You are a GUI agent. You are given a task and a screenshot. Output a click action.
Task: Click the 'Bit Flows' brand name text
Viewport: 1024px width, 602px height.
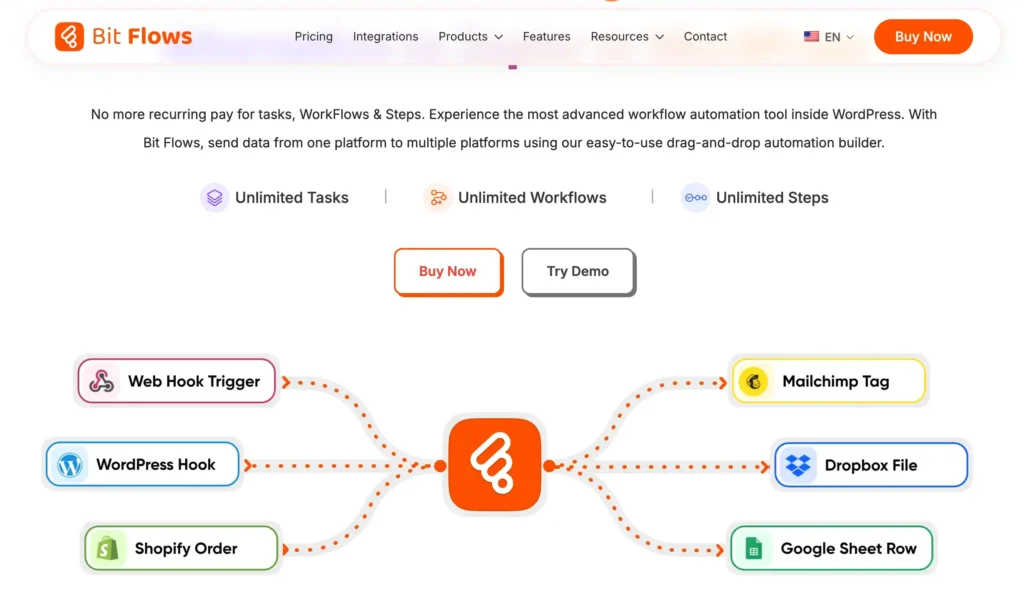[x=142, y=37]
